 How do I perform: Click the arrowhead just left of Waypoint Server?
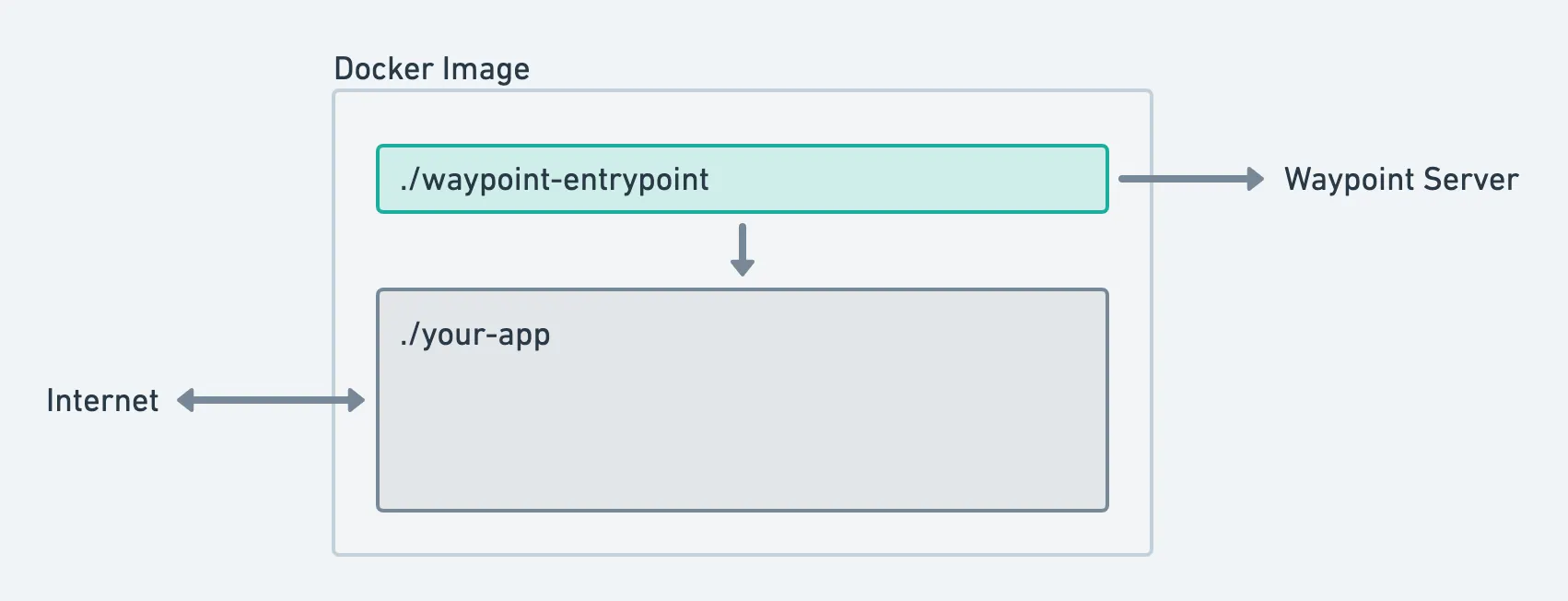pos(1255,179)
